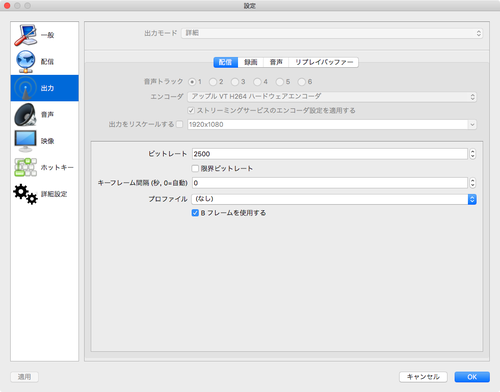Select audio track 4 radio button
500x392 pixels.
[257, 82]
